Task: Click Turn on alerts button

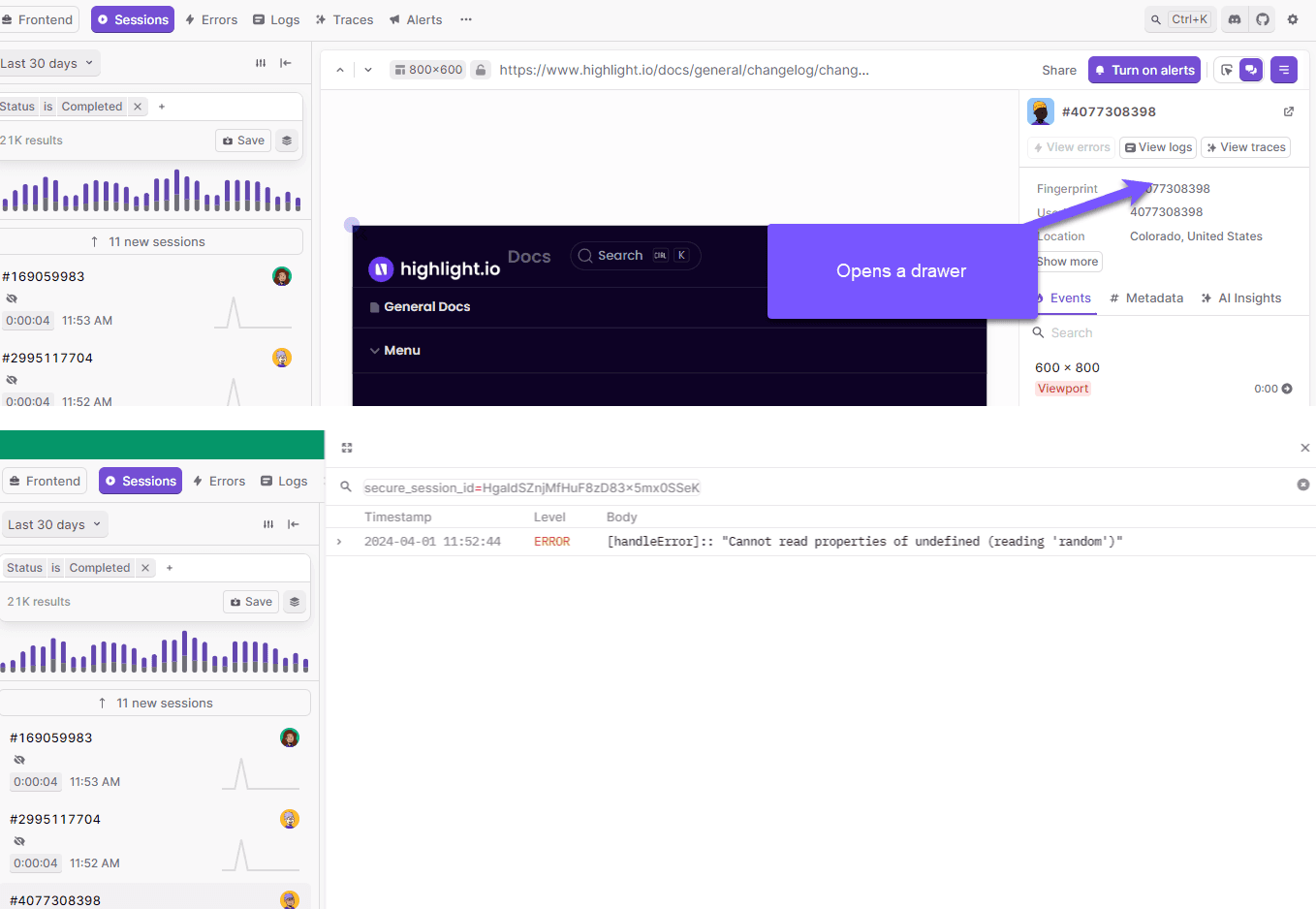Action: [1144, 70]
